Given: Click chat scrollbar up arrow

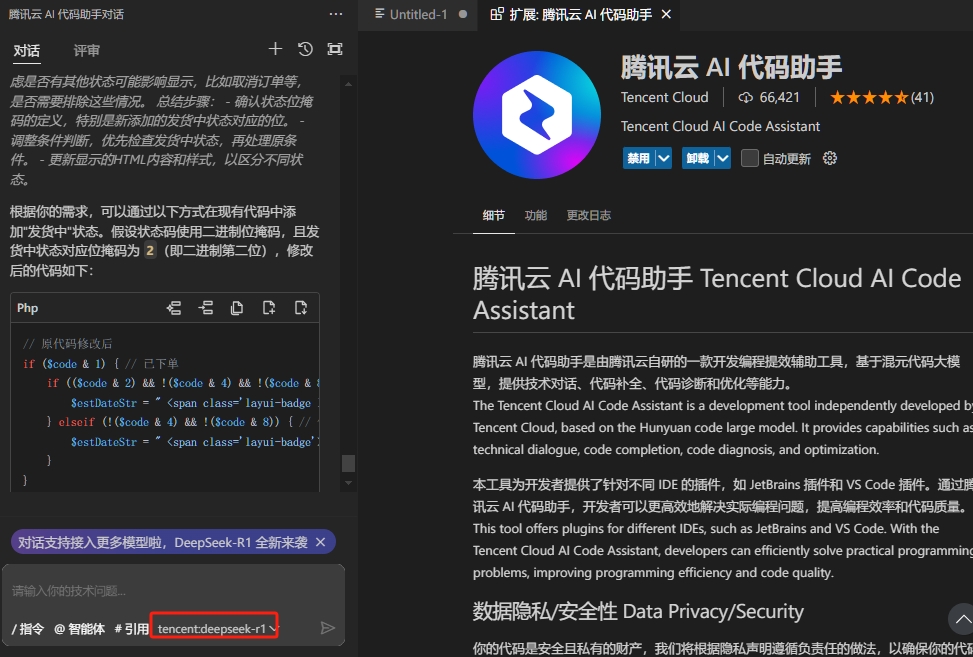Looking at the screenshot, I should point(348,84).
